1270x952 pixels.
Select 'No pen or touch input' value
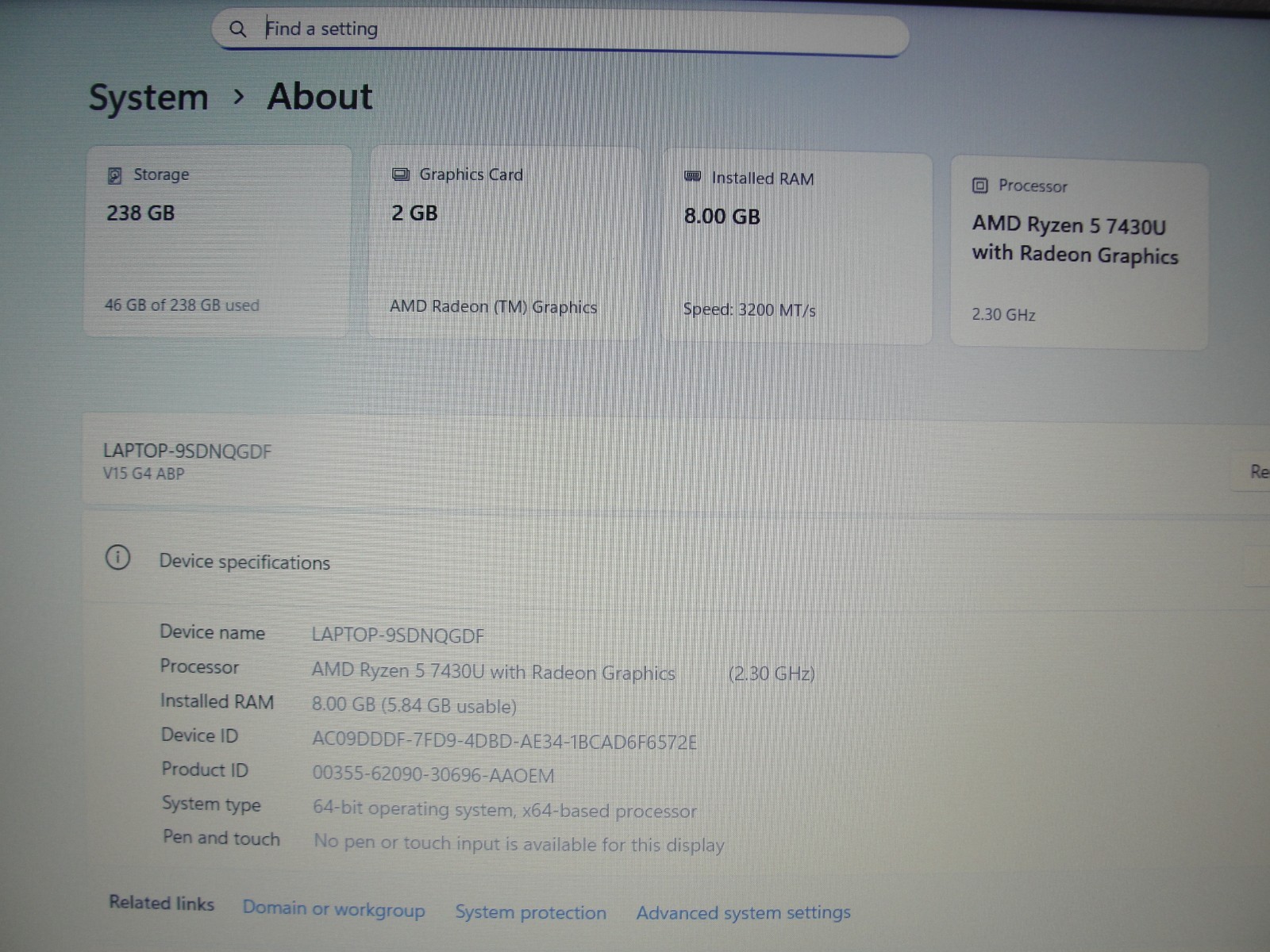pos(519,844)
